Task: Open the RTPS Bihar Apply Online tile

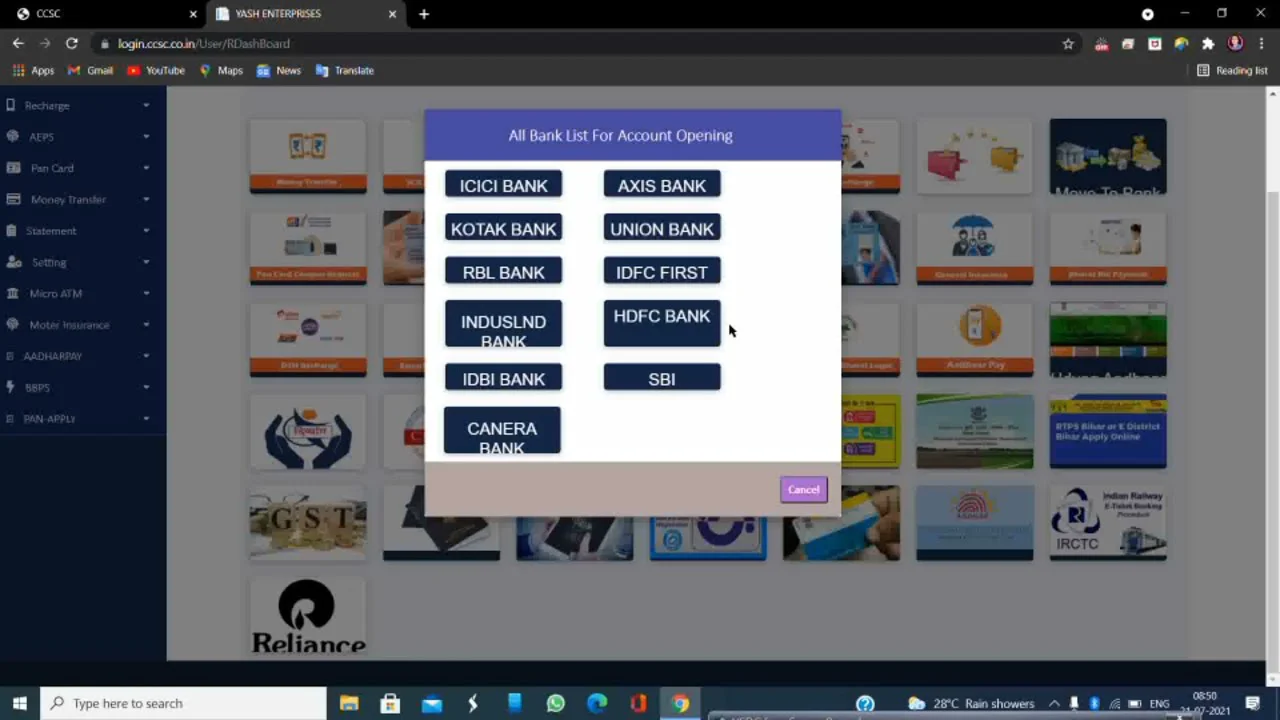Action: (x=1108, y=431)
